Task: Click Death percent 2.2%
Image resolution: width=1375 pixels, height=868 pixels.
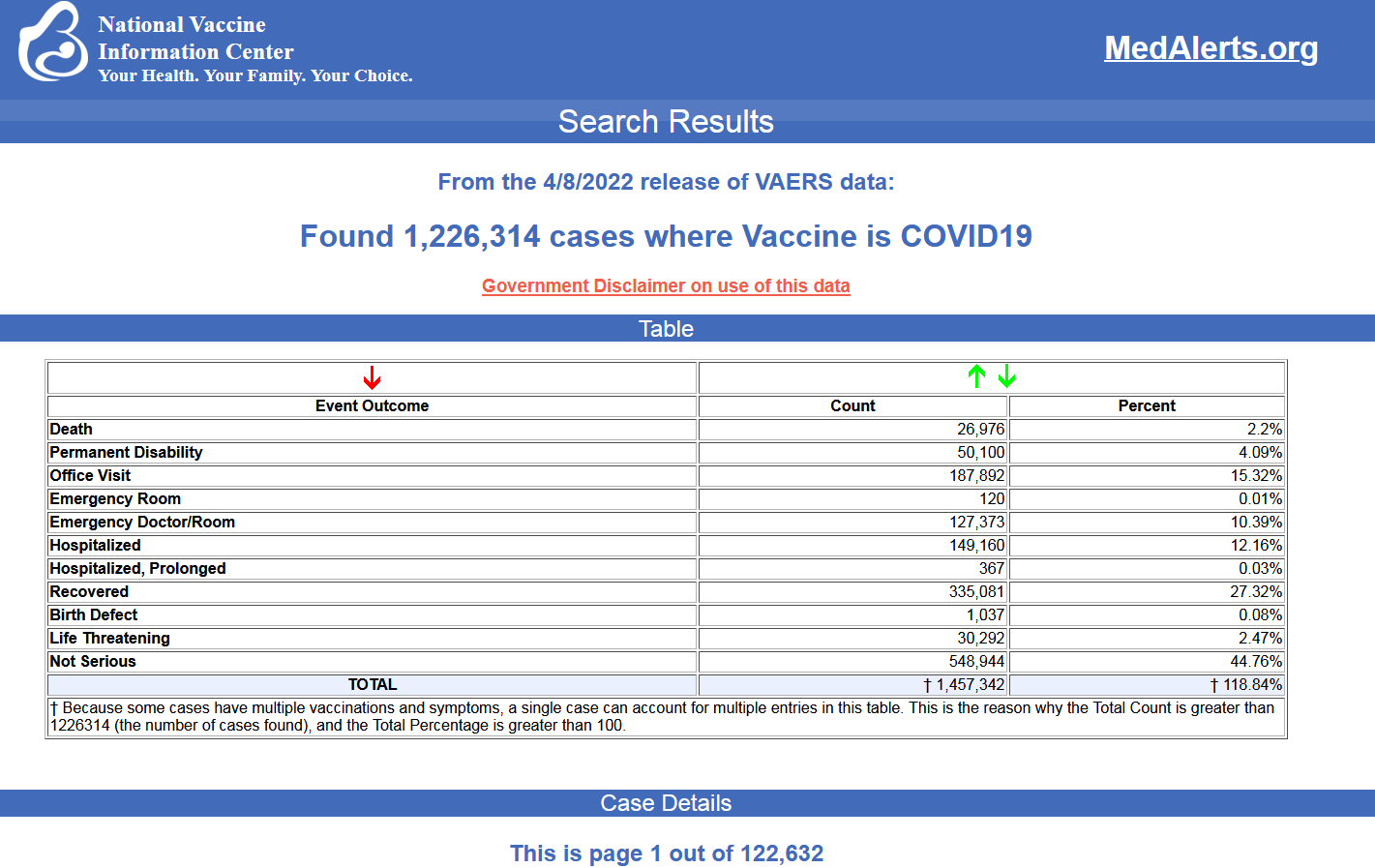Action: click(x=1264, y=429)
